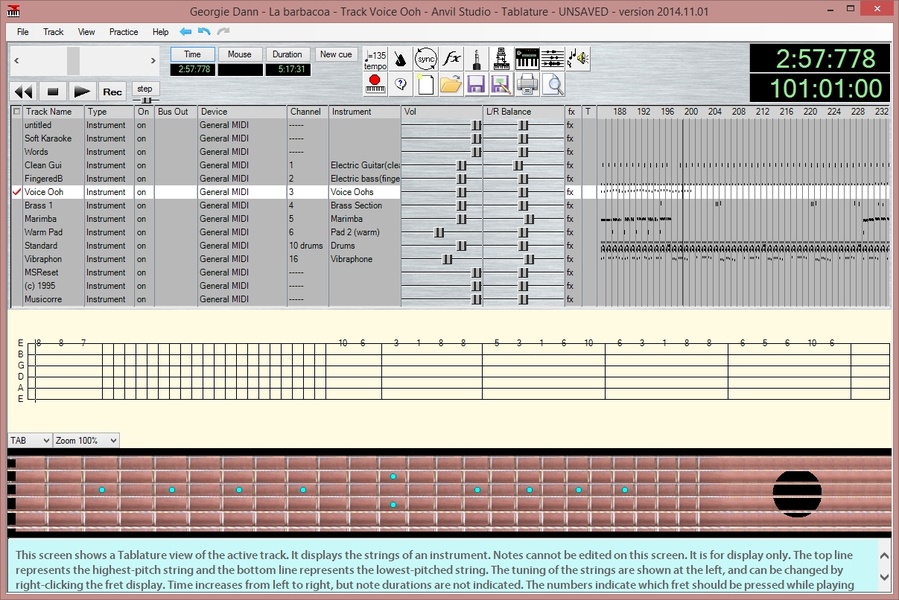899x600 pixels.
Task: Open the Zoom 100% dropdown
Action: coord(86,440)
